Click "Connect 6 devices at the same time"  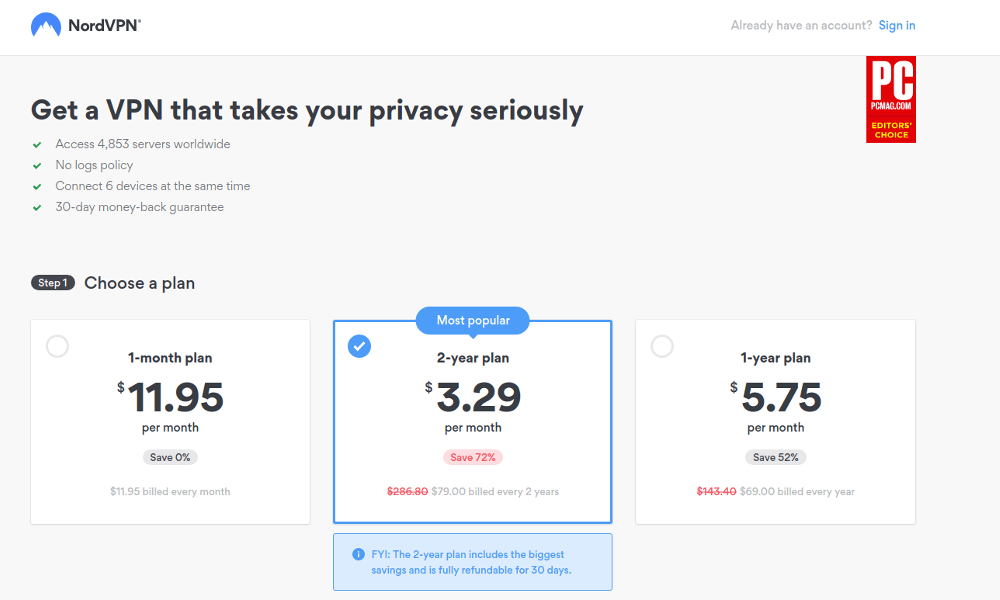coord(152,186)
